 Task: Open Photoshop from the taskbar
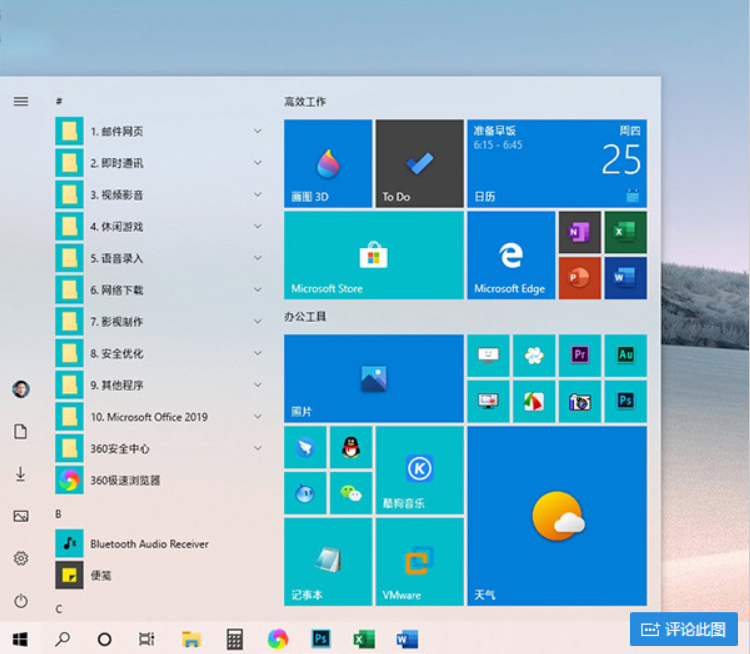(x=321, y=639)
